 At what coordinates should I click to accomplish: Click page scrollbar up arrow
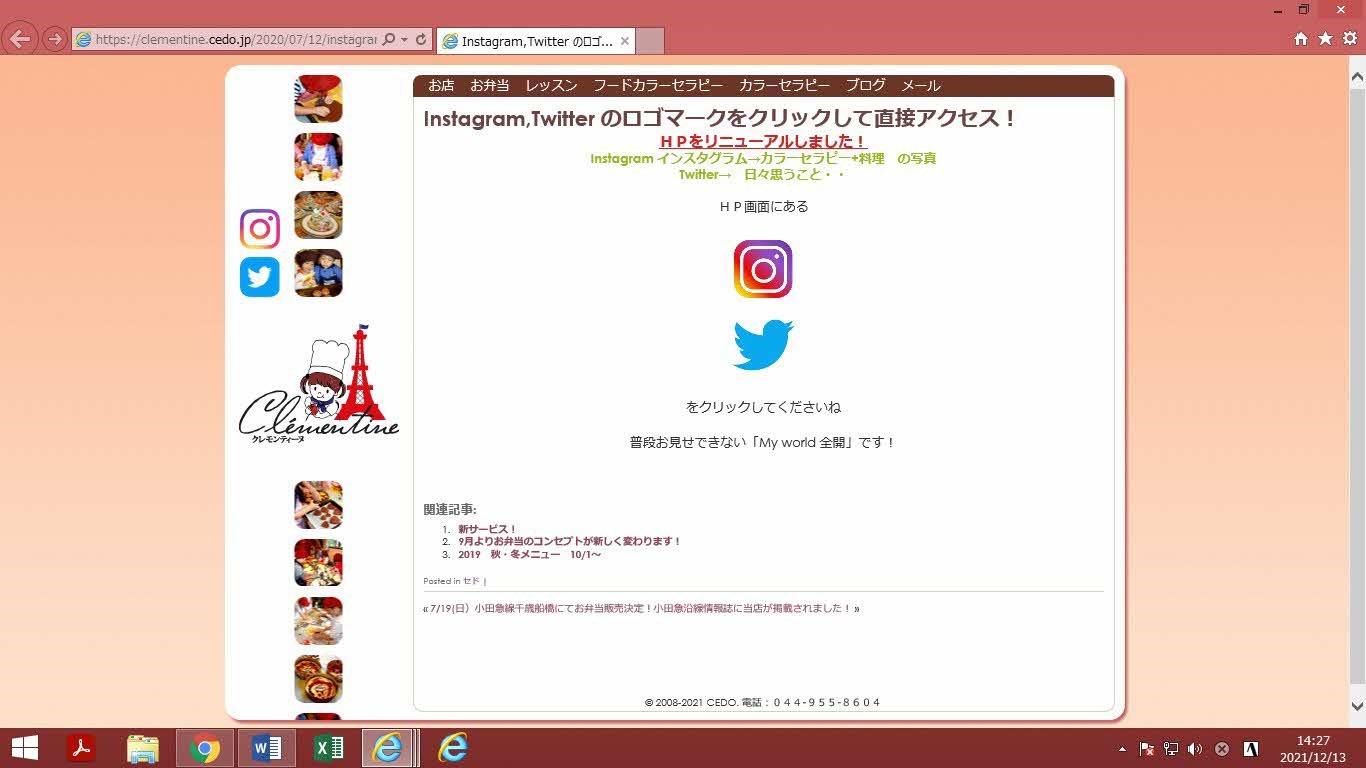(x=1357, y=76)
